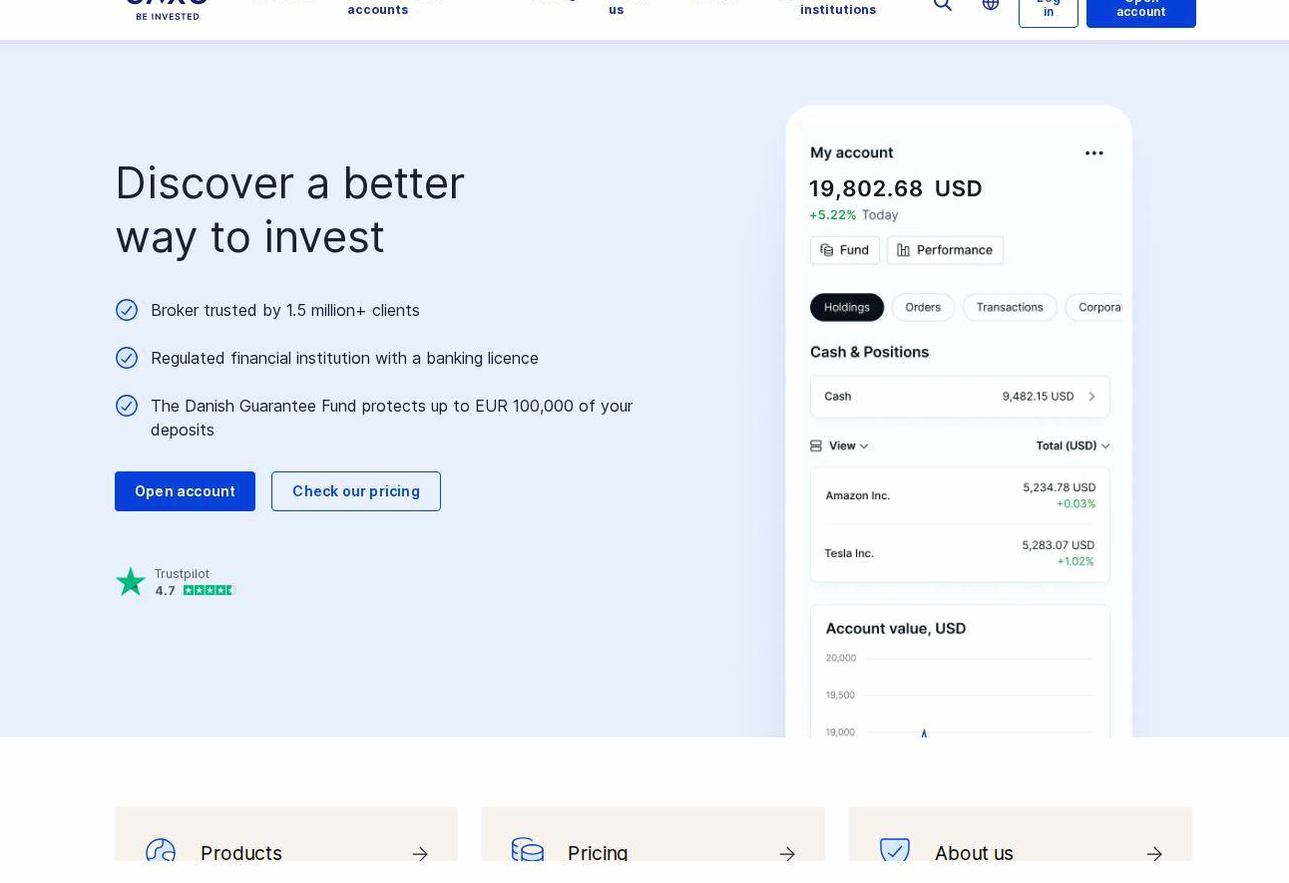Click the 'institutions' nav menu item
The image size is (1289, 883).
pyautogui.click(x=838, y=10)
